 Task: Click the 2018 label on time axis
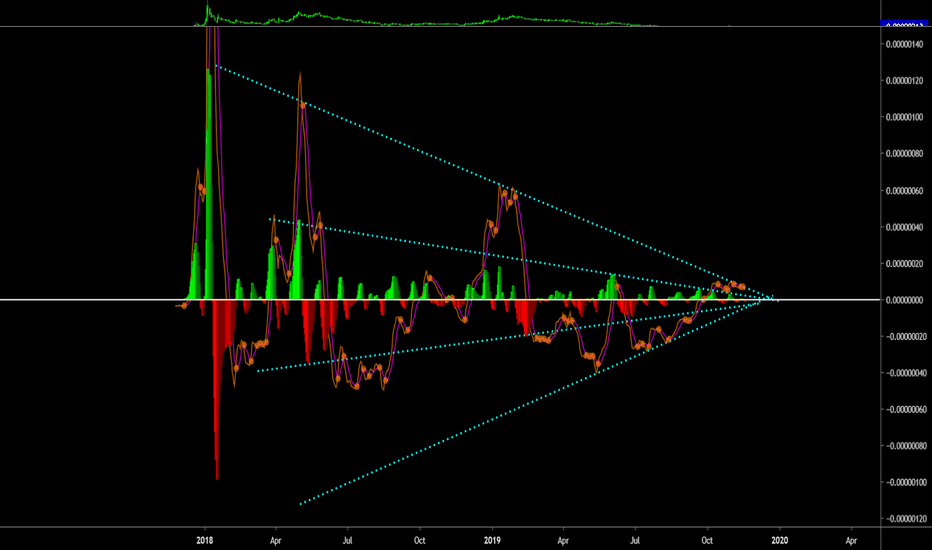coord(204,540)
